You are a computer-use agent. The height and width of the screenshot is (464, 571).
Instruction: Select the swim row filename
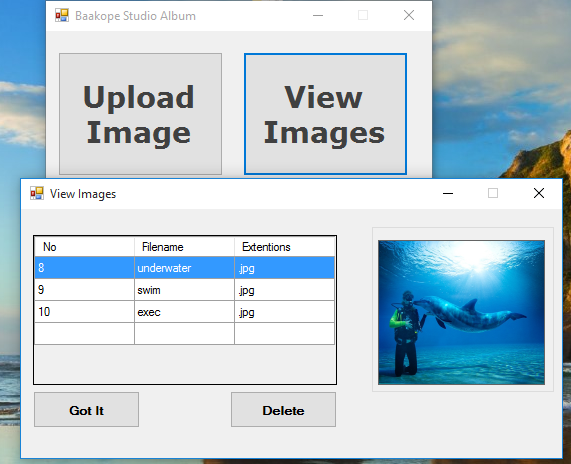184,290
